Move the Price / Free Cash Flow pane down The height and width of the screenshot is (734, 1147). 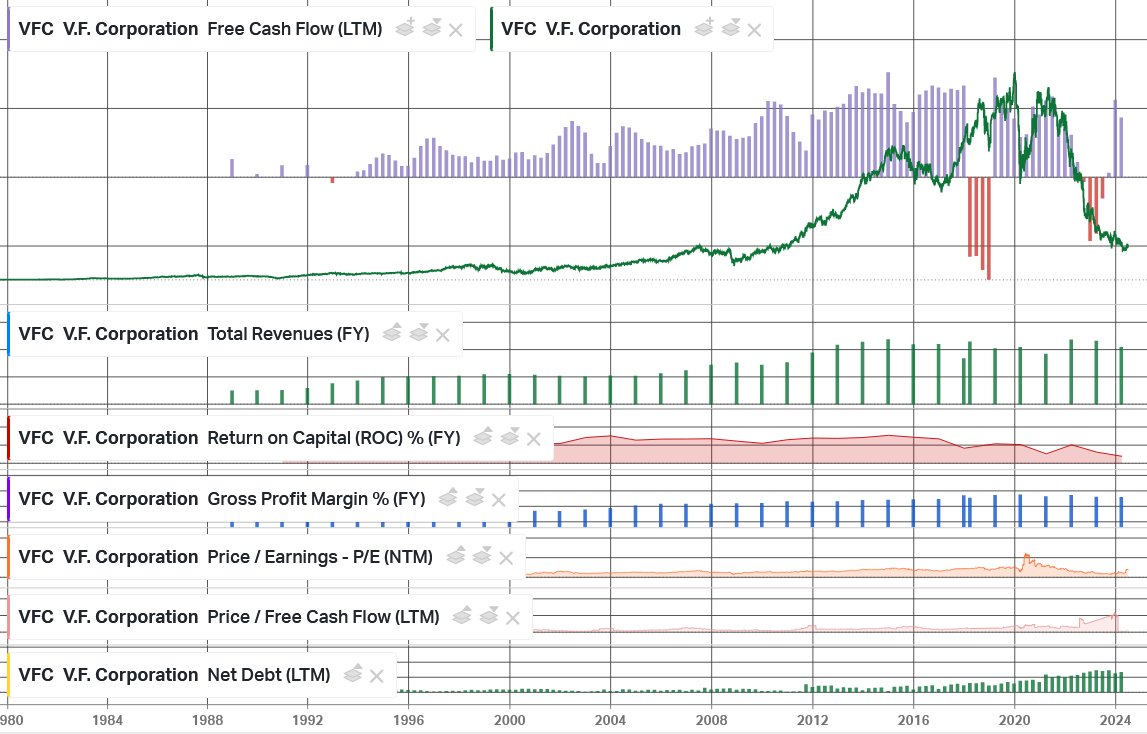tap(489, 616)
